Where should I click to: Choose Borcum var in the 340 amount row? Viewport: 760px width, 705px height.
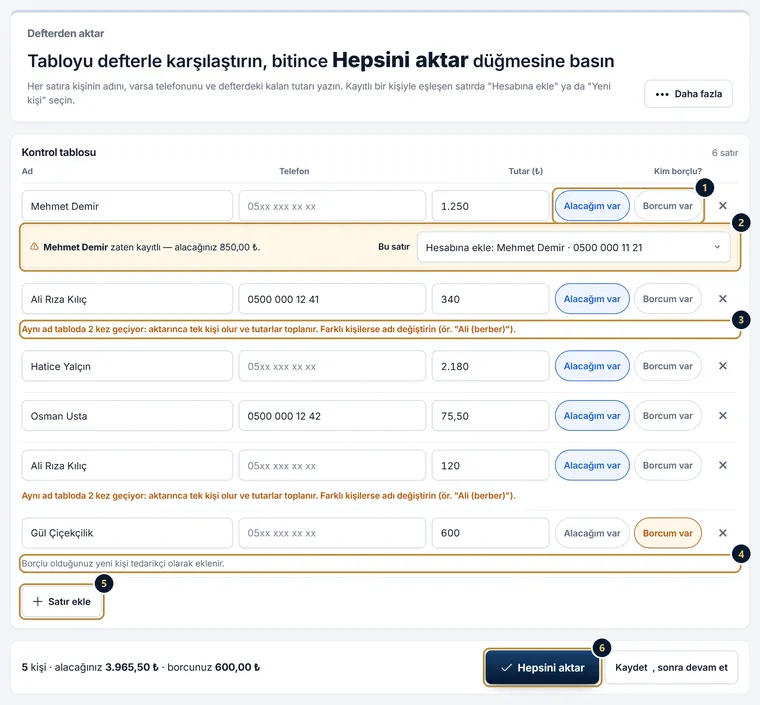[x=667, y=299]
